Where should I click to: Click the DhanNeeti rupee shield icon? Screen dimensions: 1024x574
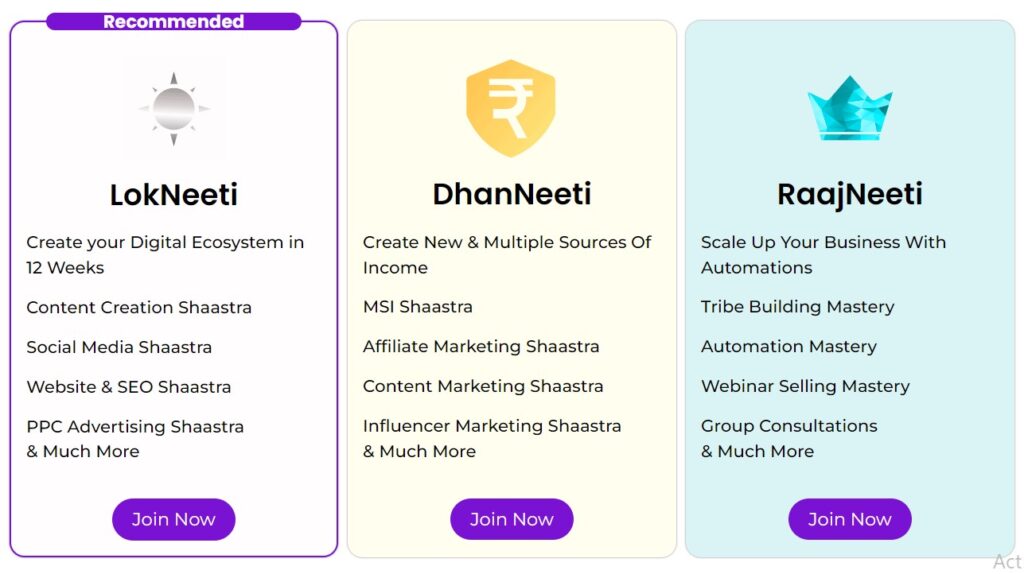click(x=511, y=108)
